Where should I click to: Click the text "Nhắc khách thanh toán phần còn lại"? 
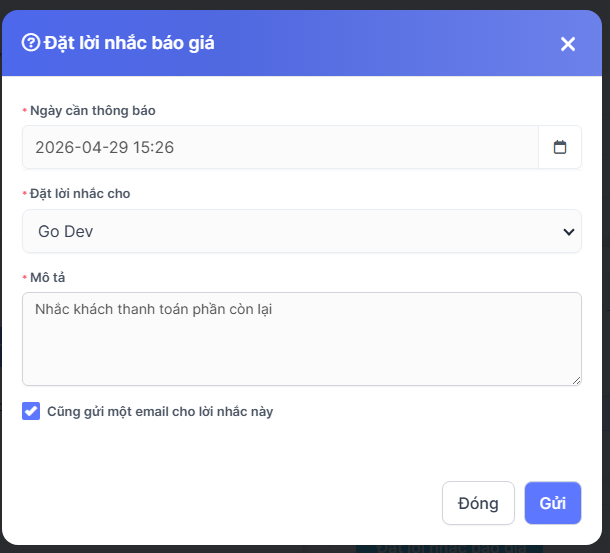pyautogui.click(x=153, y=309)
